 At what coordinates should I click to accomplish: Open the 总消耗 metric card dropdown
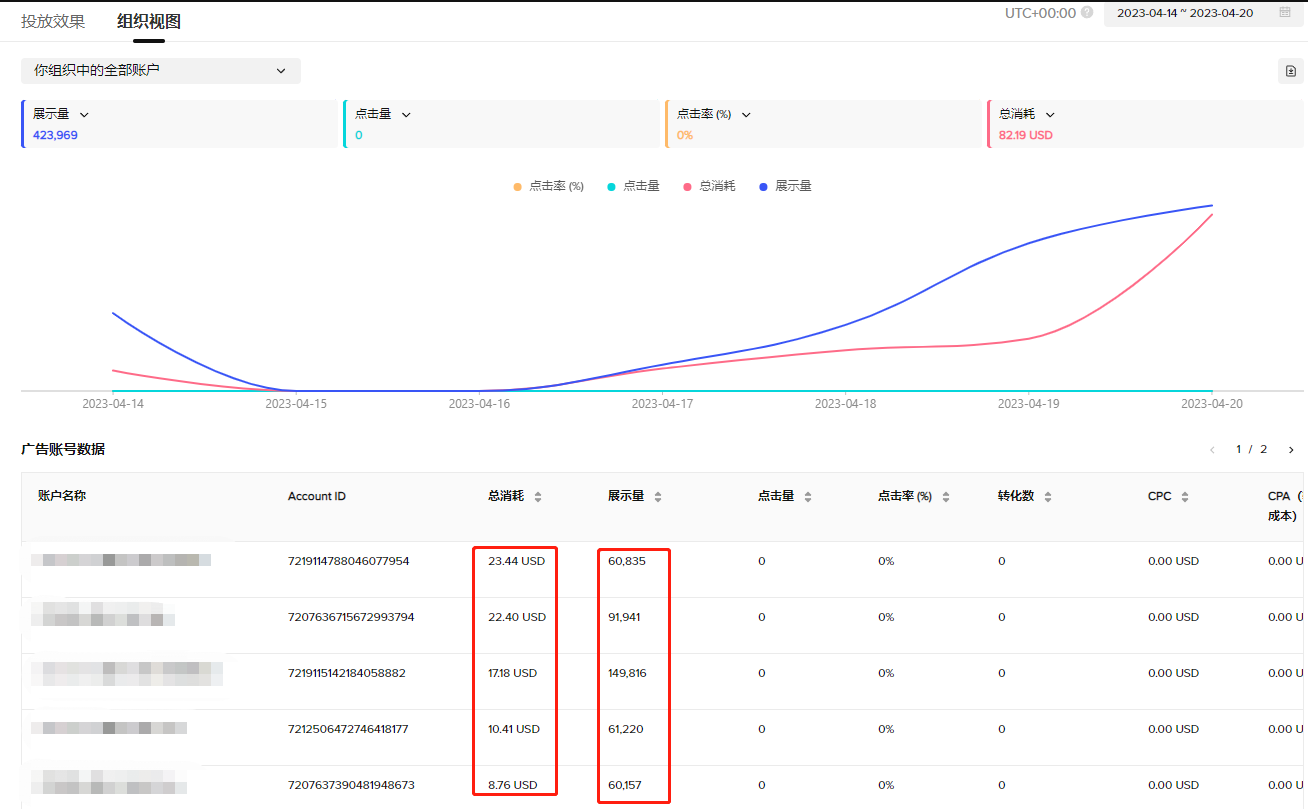[x=1050, y=115]
